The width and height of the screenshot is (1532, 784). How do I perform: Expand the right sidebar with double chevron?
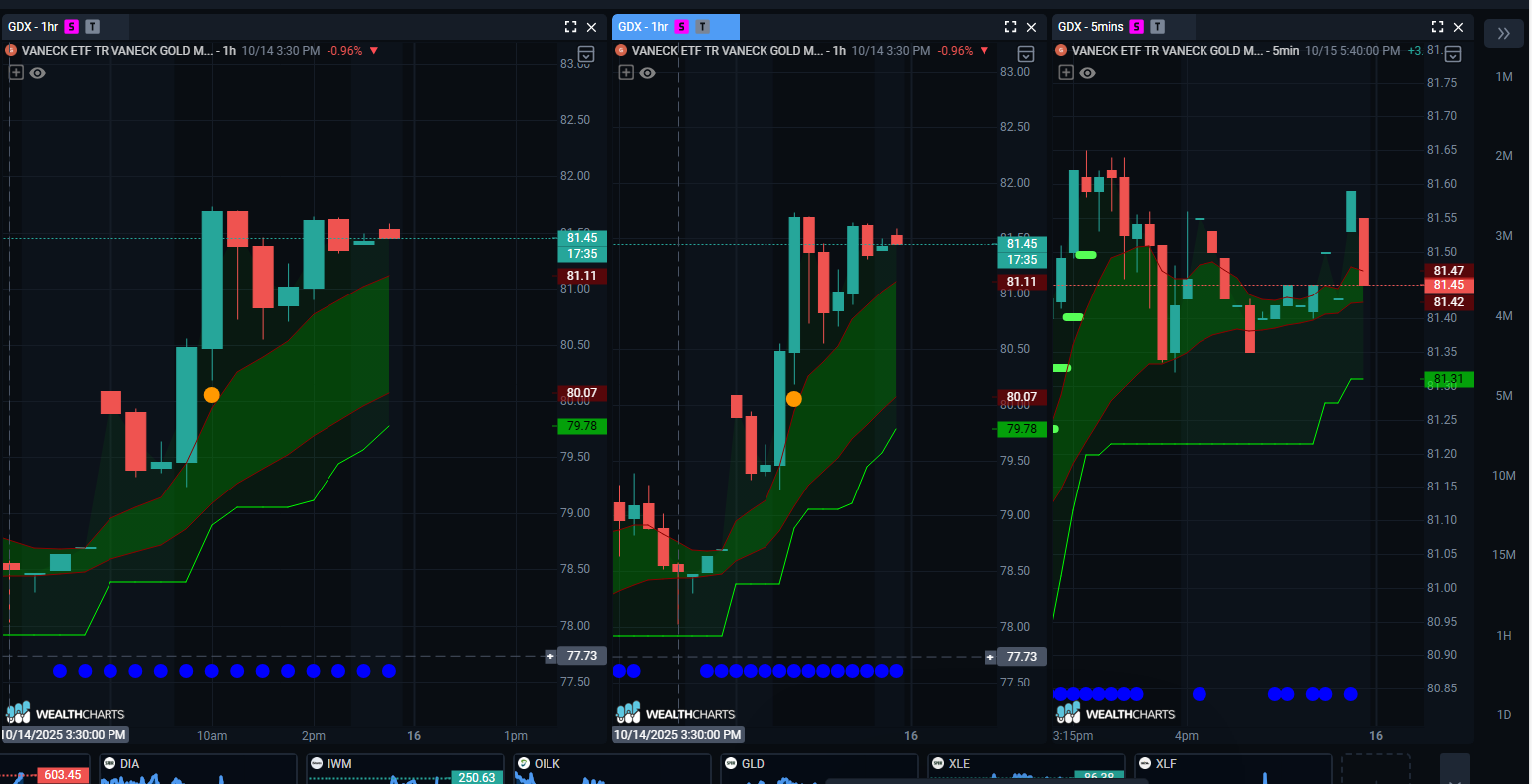tap(1503, 33)
